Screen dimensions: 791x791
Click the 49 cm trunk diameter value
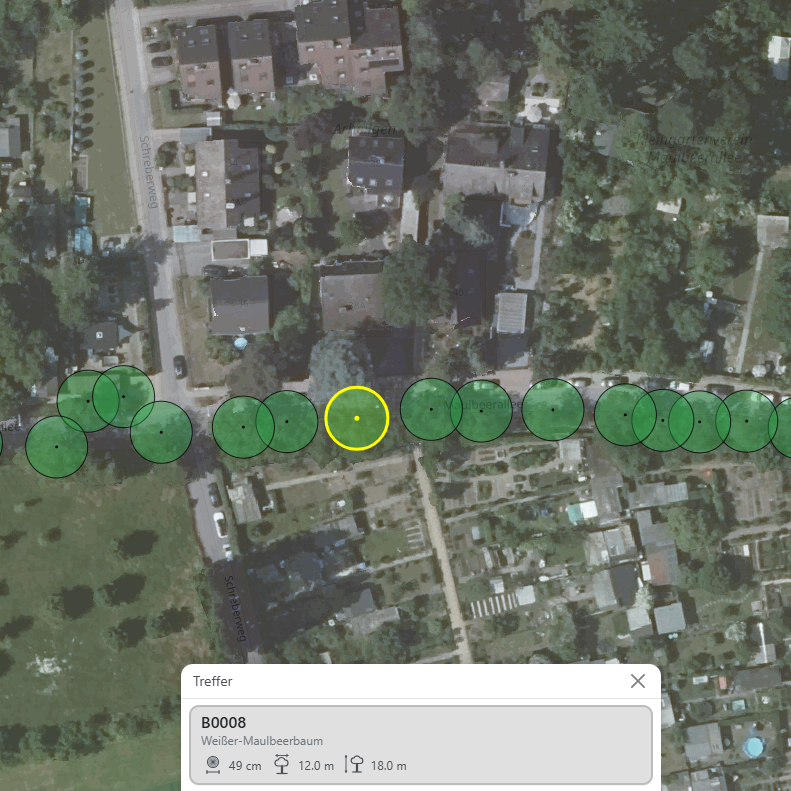pos(245,766)
